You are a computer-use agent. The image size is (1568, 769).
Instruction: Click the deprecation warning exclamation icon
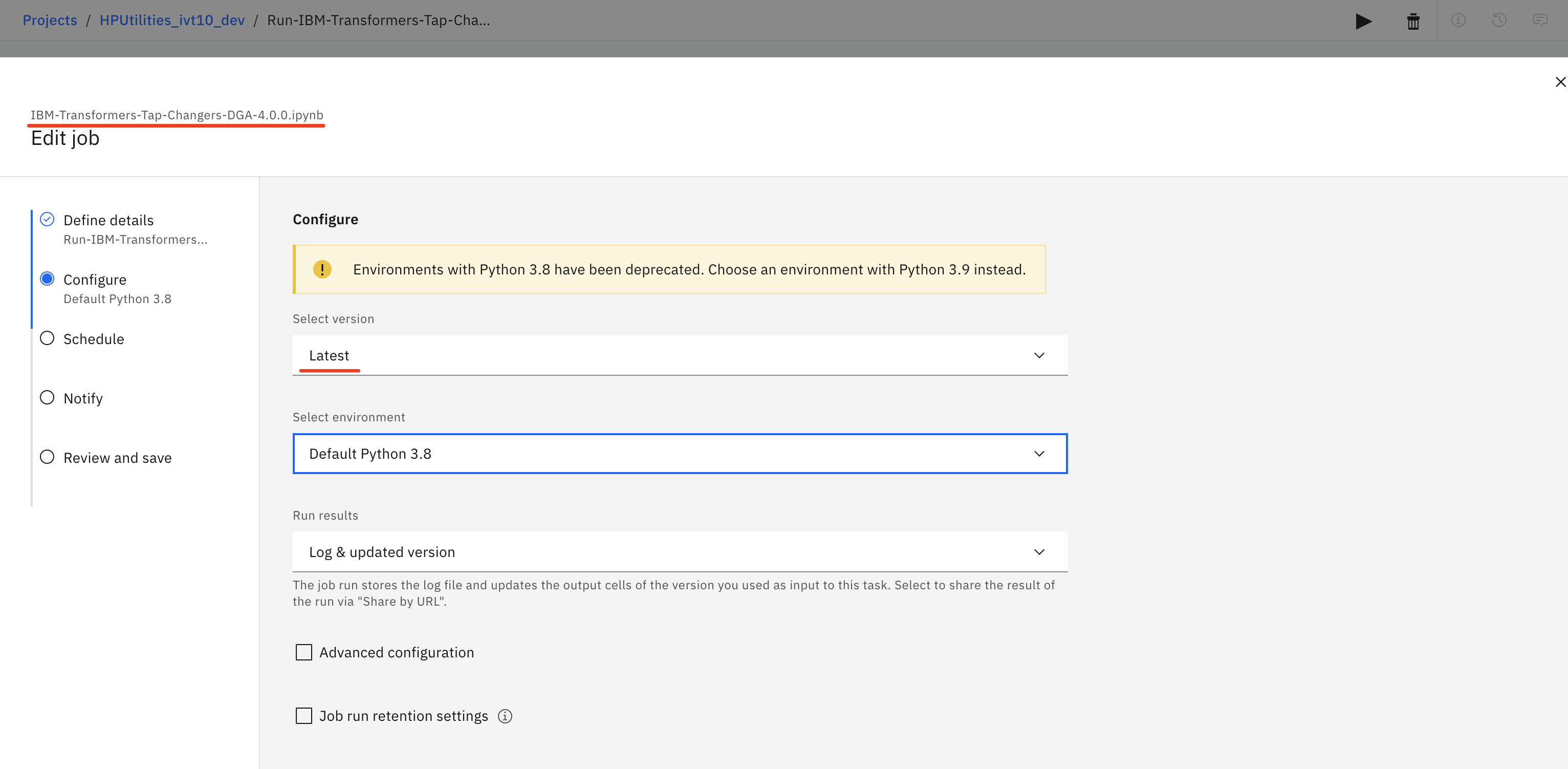tap(322, 269)
